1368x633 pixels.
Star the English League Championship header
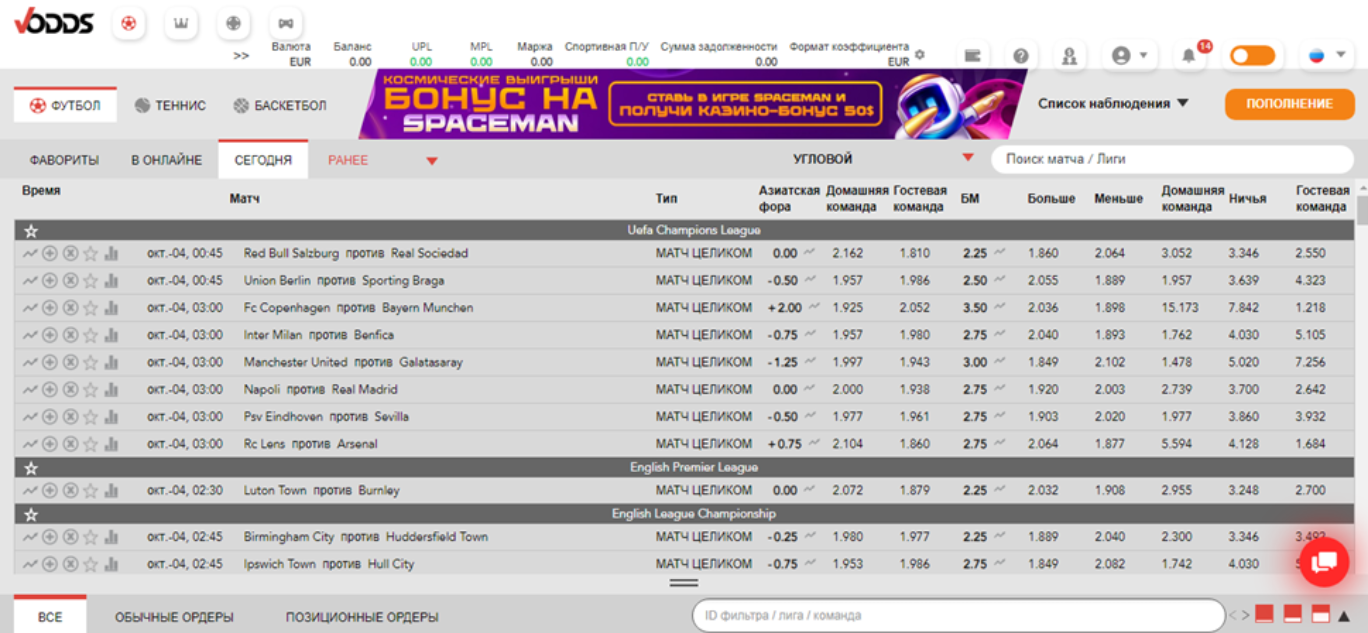31,515
